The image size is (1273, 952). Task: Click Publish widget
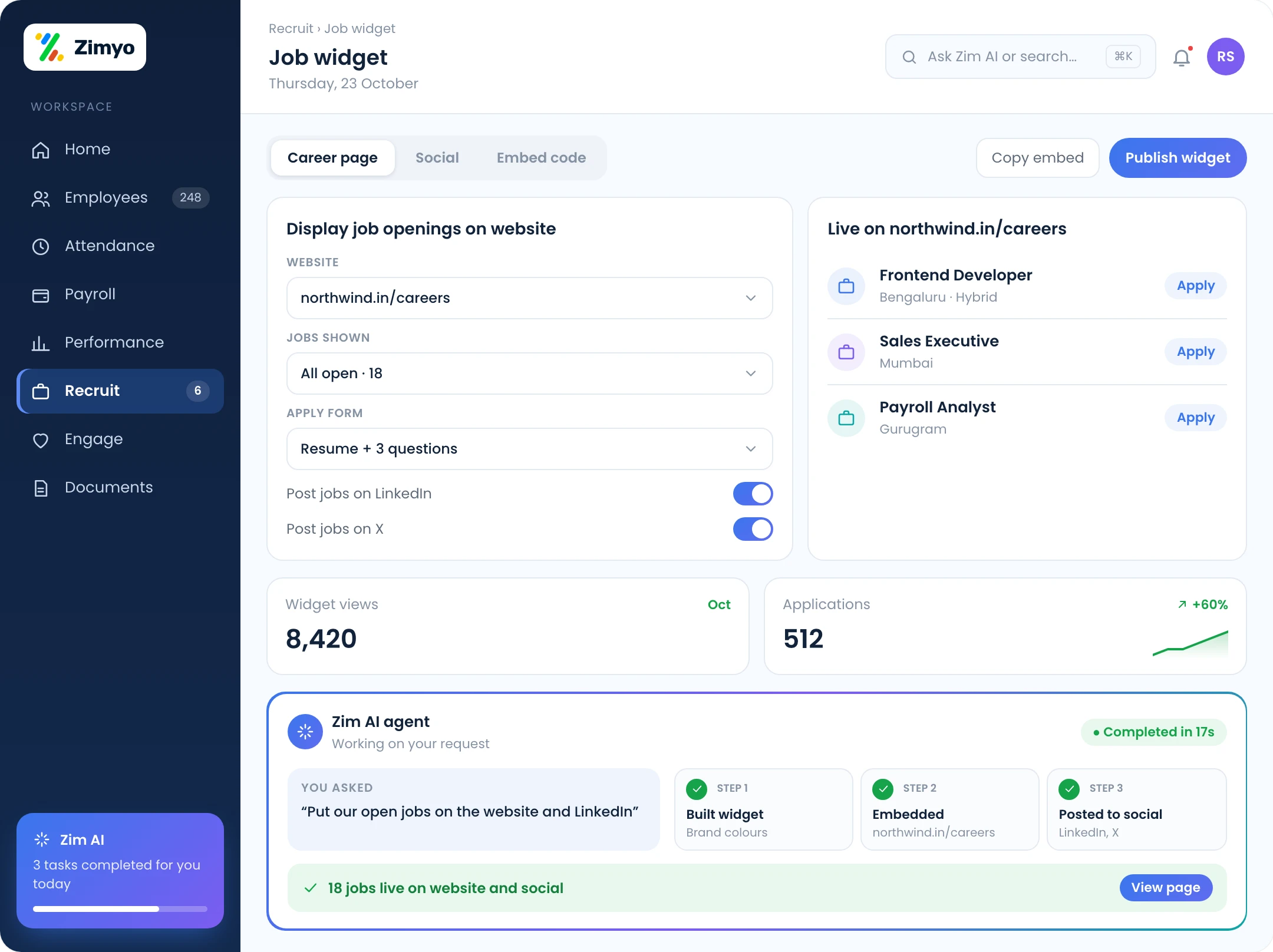[x=1178, y=158]
